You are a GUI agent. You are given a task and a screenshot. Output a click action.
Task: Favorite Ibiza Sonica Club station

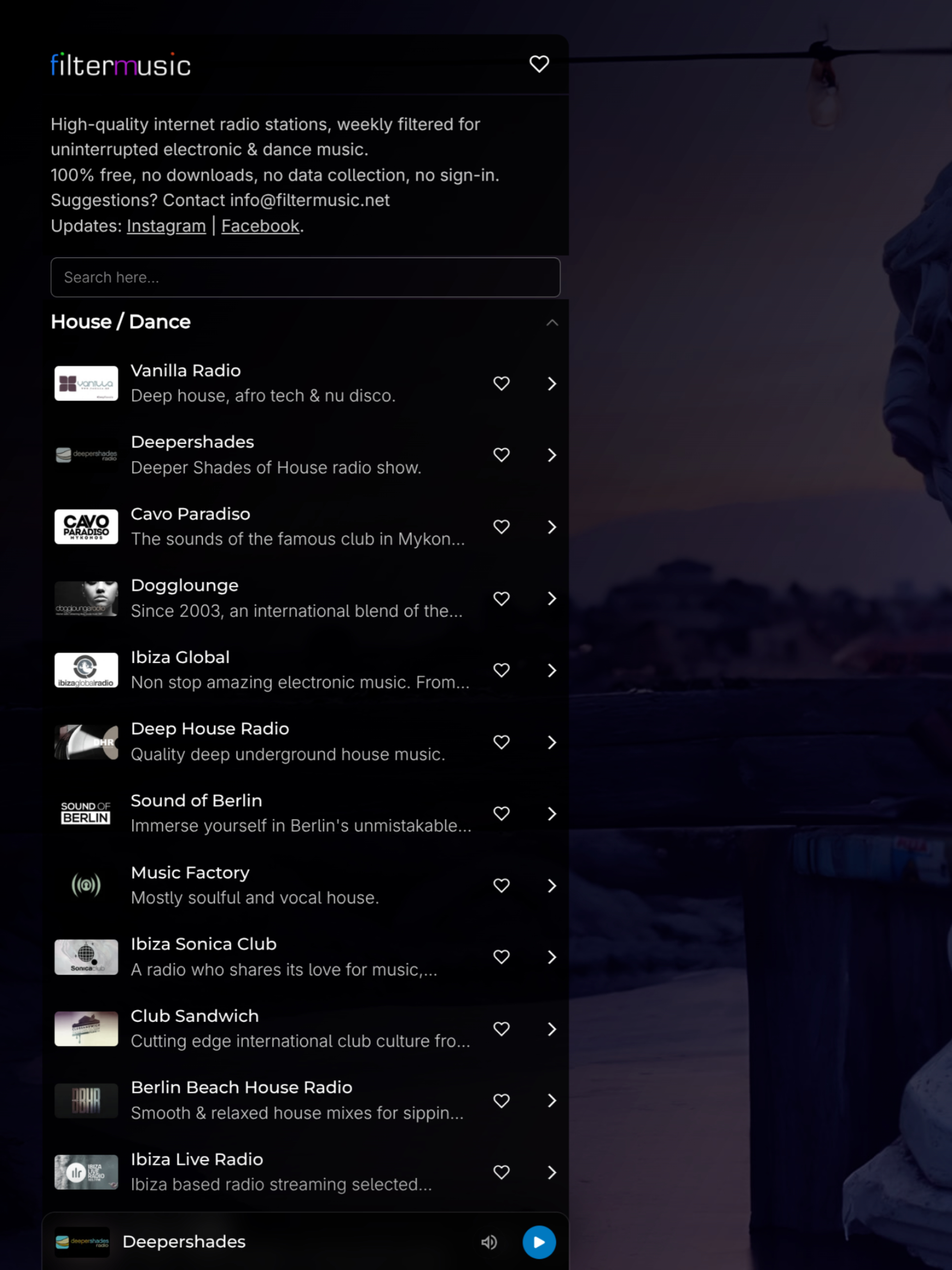pyautogui.click(x=501, y=957)
